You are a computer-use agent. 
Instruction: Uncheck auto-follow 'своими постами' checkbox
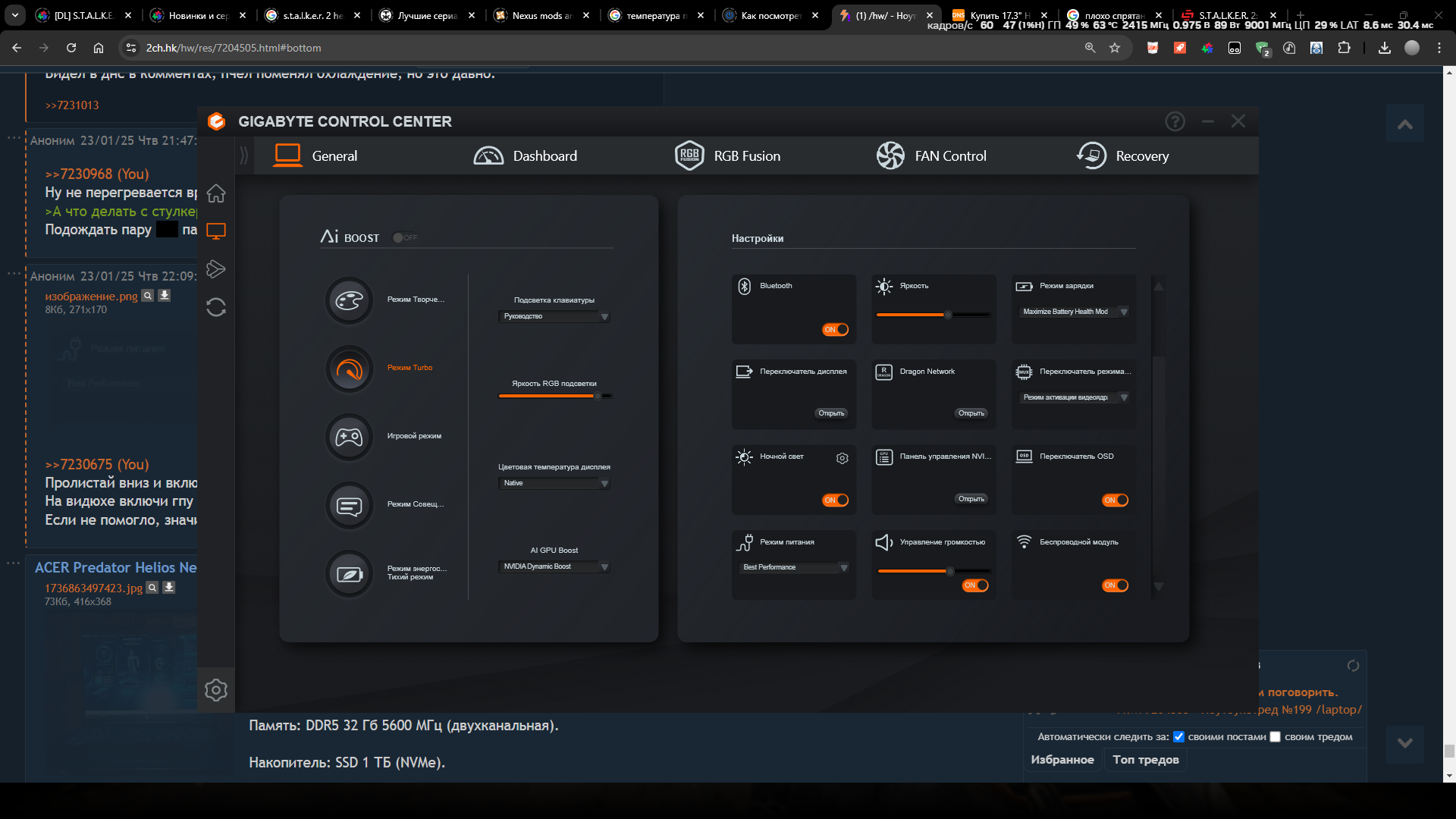point(1178,737)
